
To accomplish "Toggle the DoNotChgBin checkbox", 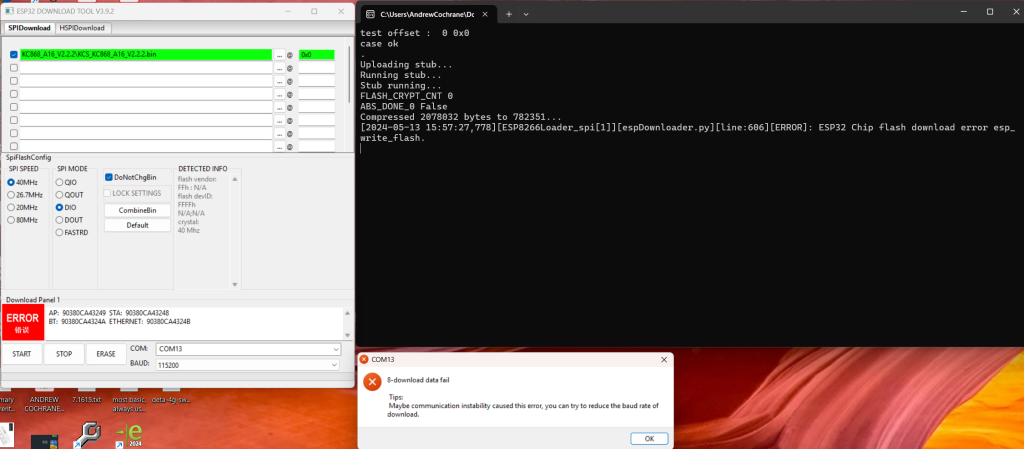I will click(109, 177).
